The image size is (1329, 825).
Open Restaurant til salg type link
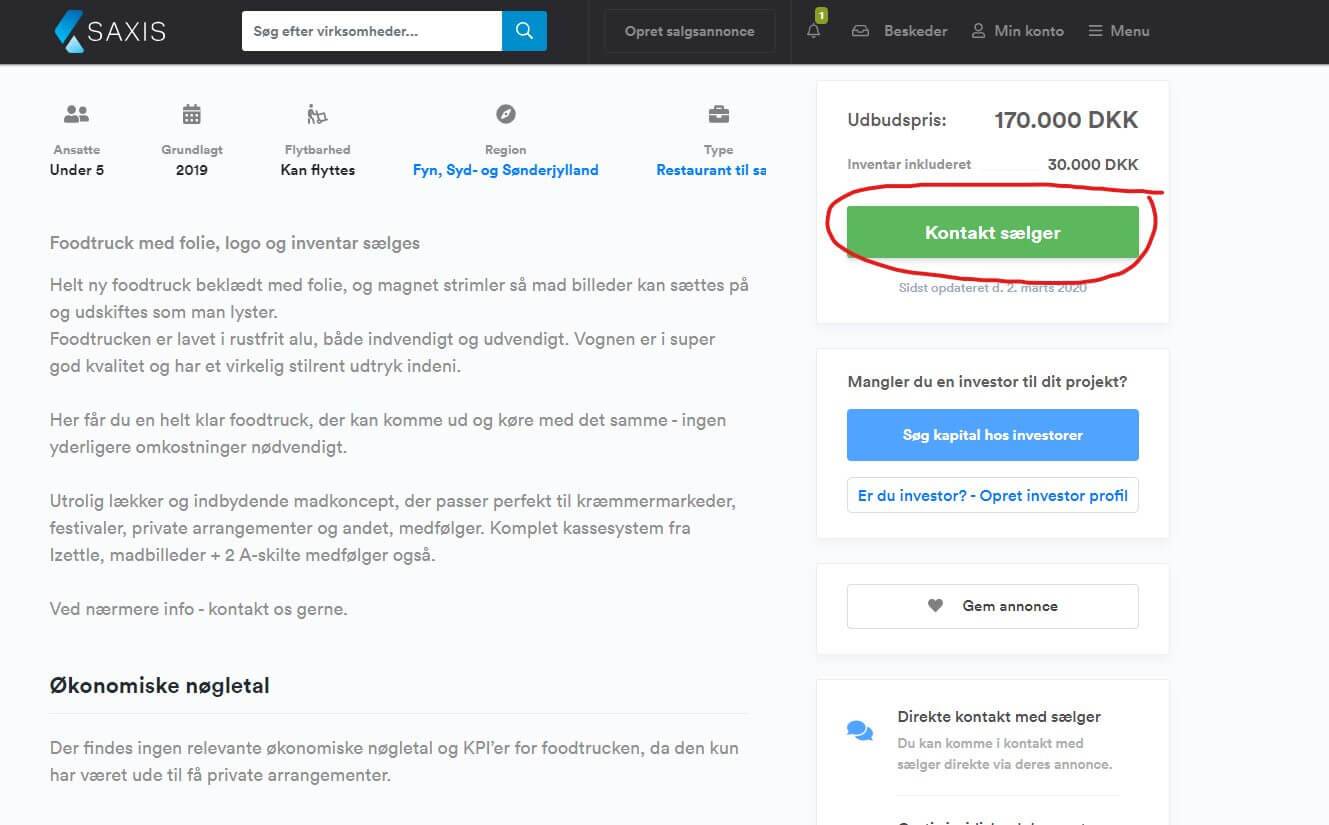tap(711, 170)
